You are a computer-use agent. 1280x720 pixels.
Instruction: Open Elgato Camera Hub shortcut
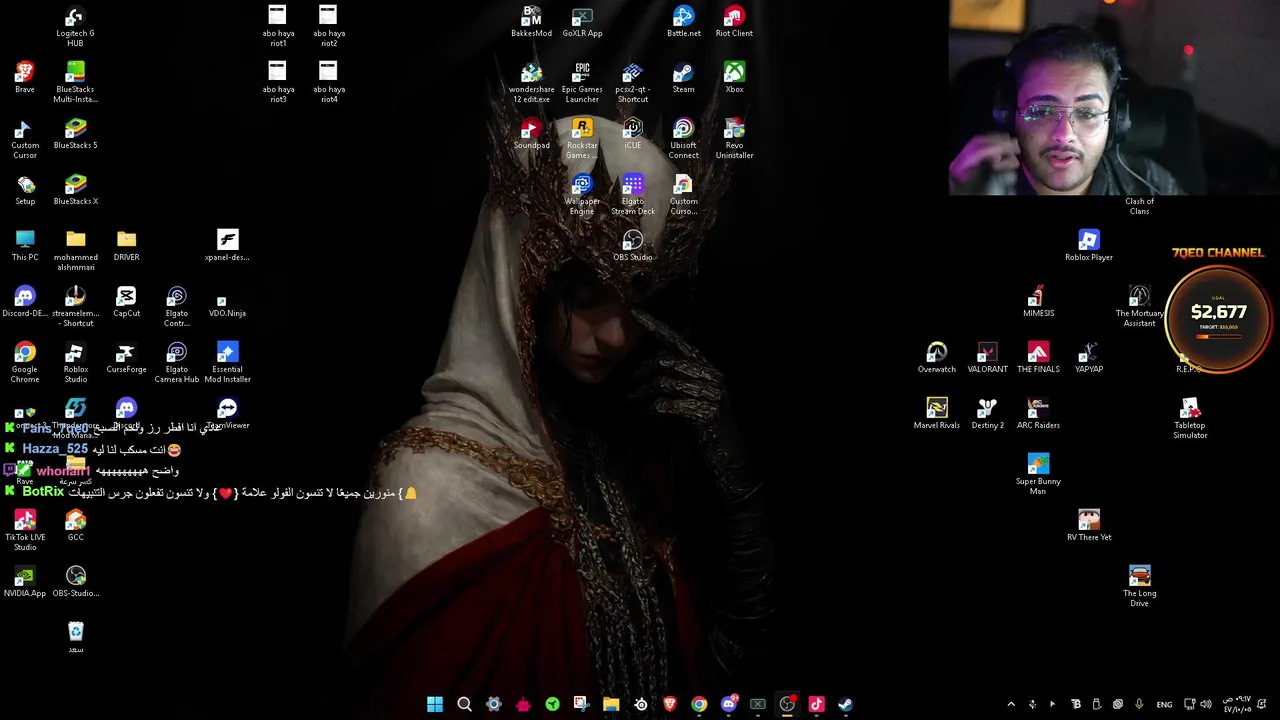(176, 362)
